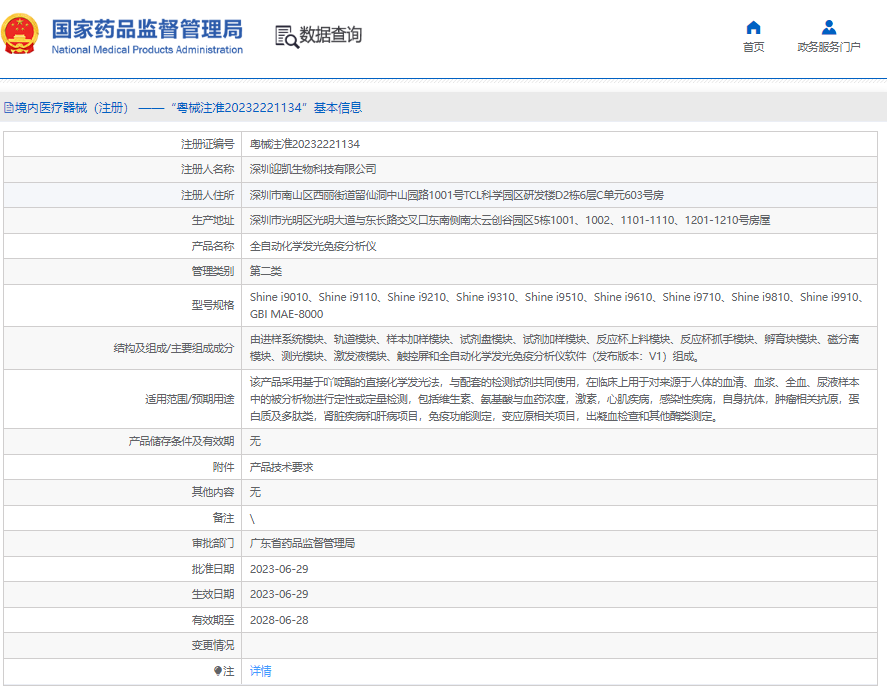Click the 境内医疗器械（注册）基本信息 heading

[x=188, y=108]
